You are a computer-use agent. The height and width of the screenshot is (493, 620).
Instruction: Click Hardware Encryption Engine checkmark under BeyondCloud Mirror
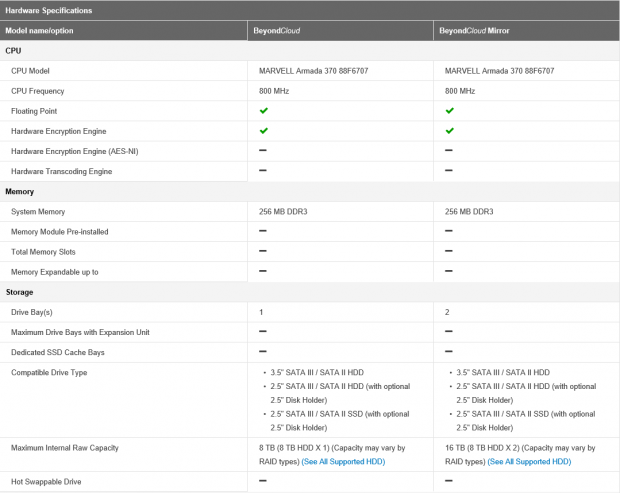tap(450, 131)
